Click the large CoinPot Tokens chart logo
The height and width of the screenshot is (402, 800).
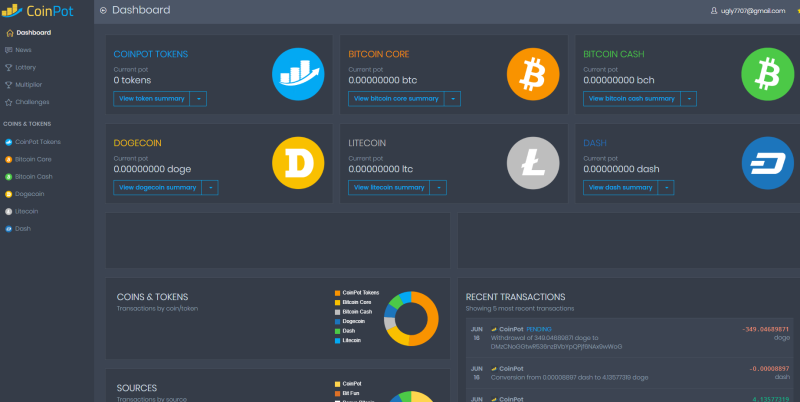click(298, 74)
